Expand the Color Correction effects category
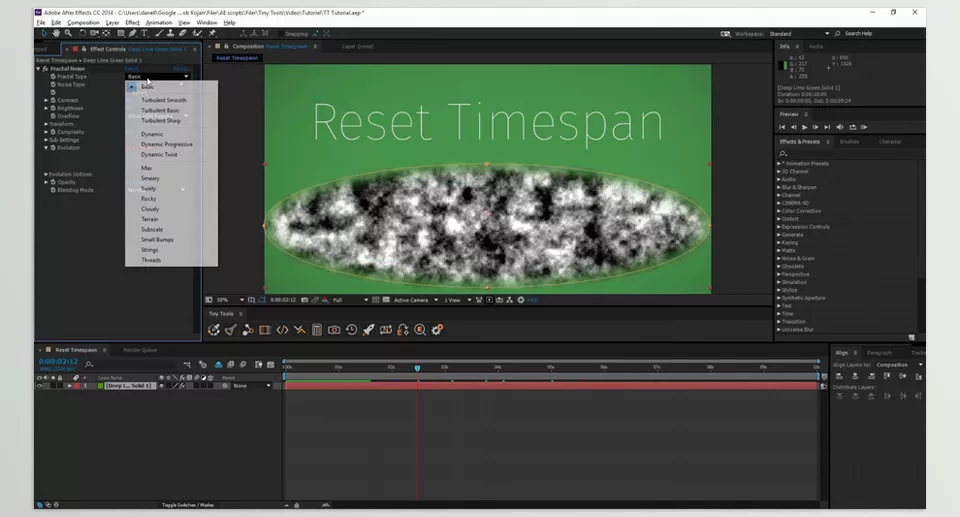This screenshot has height=517, width=960. tap(779, 211)
